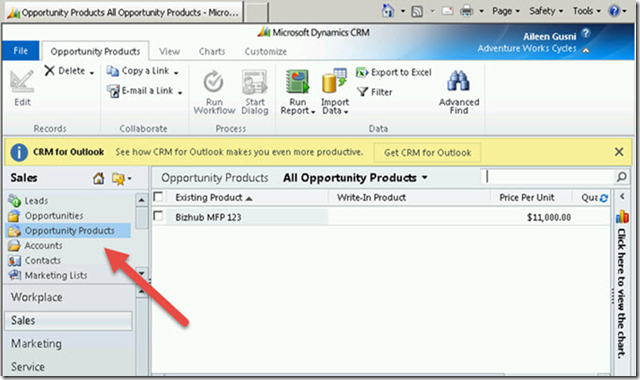640x380 pixels.
Task: Close the CRM for Outlook notification bar
Action: (619, 152)
